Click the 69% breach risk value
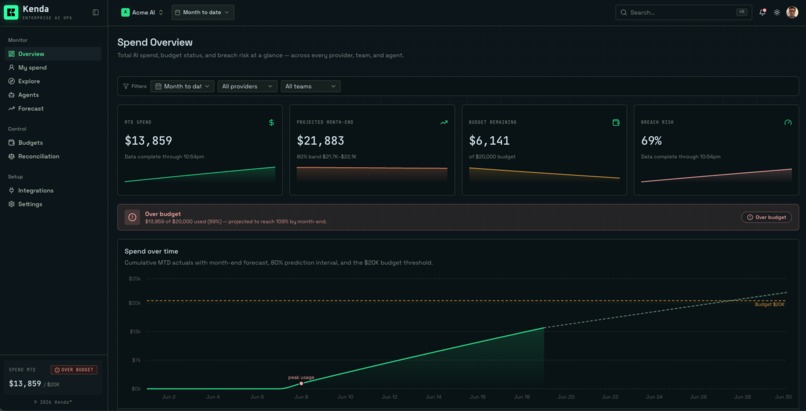Image resolution: width=806 pixels, height=411 pixels. (651, 141)
